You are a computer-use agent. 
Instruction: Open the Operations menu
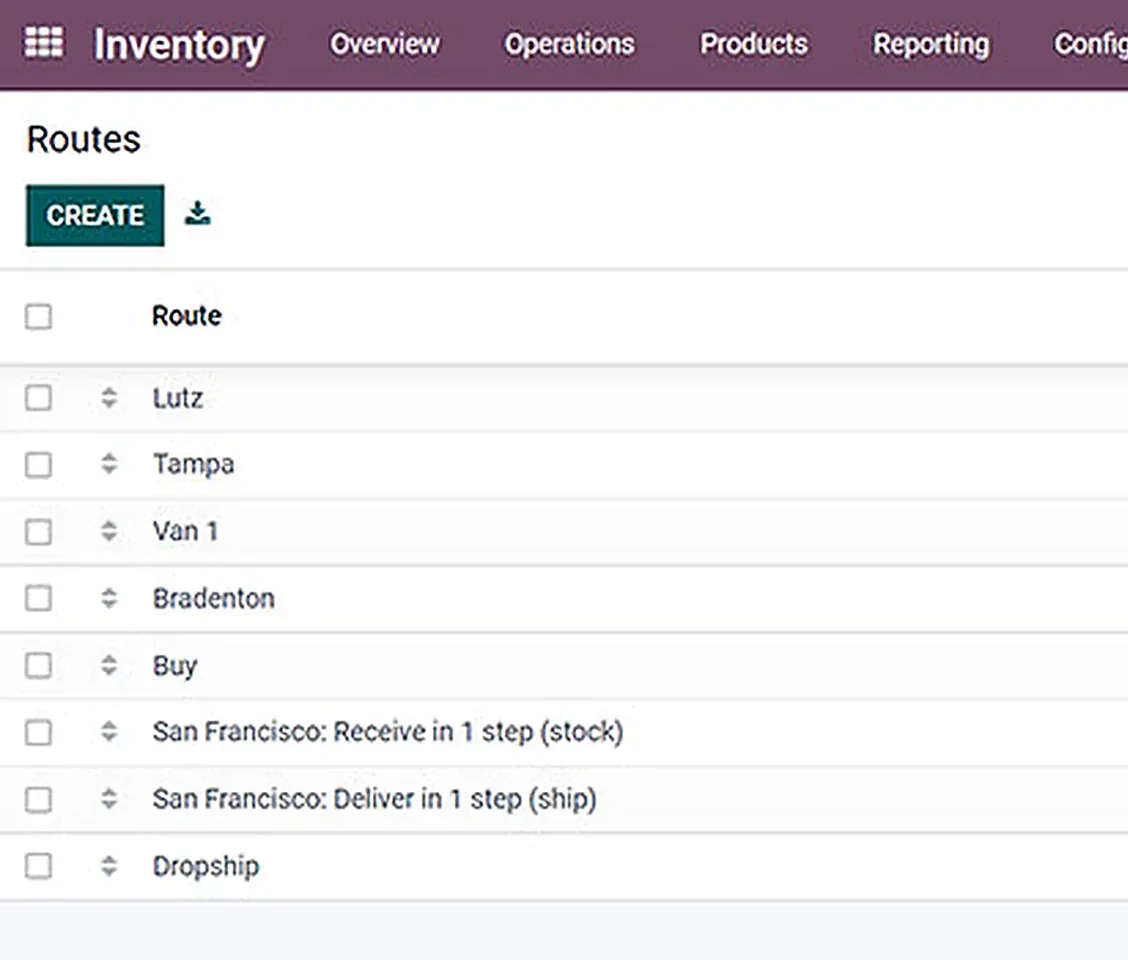pos(569,44)
